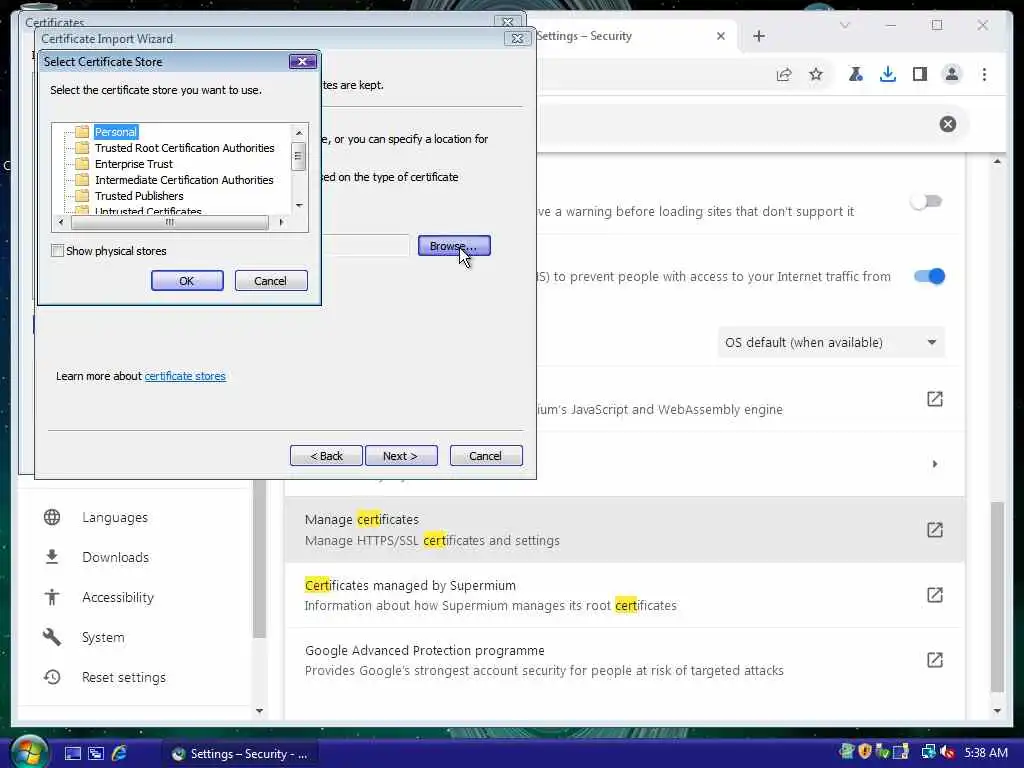
Task: Click Show desktop quick launch icon
Action: coord(72,754)
